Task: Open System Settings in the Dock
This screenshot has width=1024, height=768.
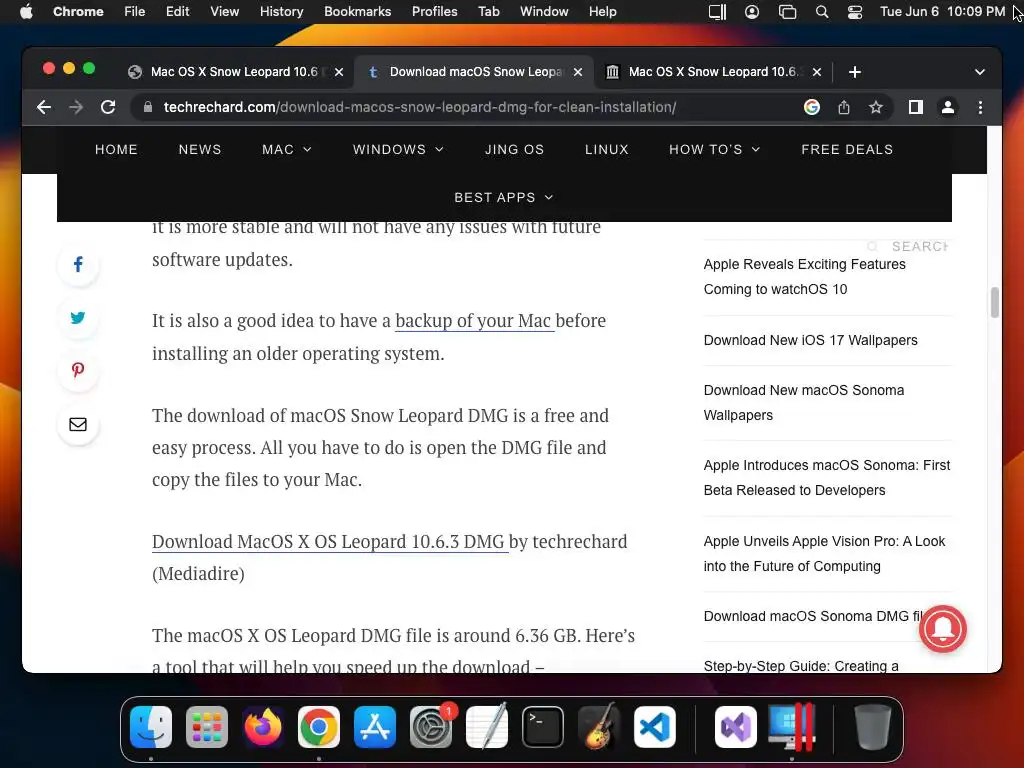Action: (x=430, y=727)
